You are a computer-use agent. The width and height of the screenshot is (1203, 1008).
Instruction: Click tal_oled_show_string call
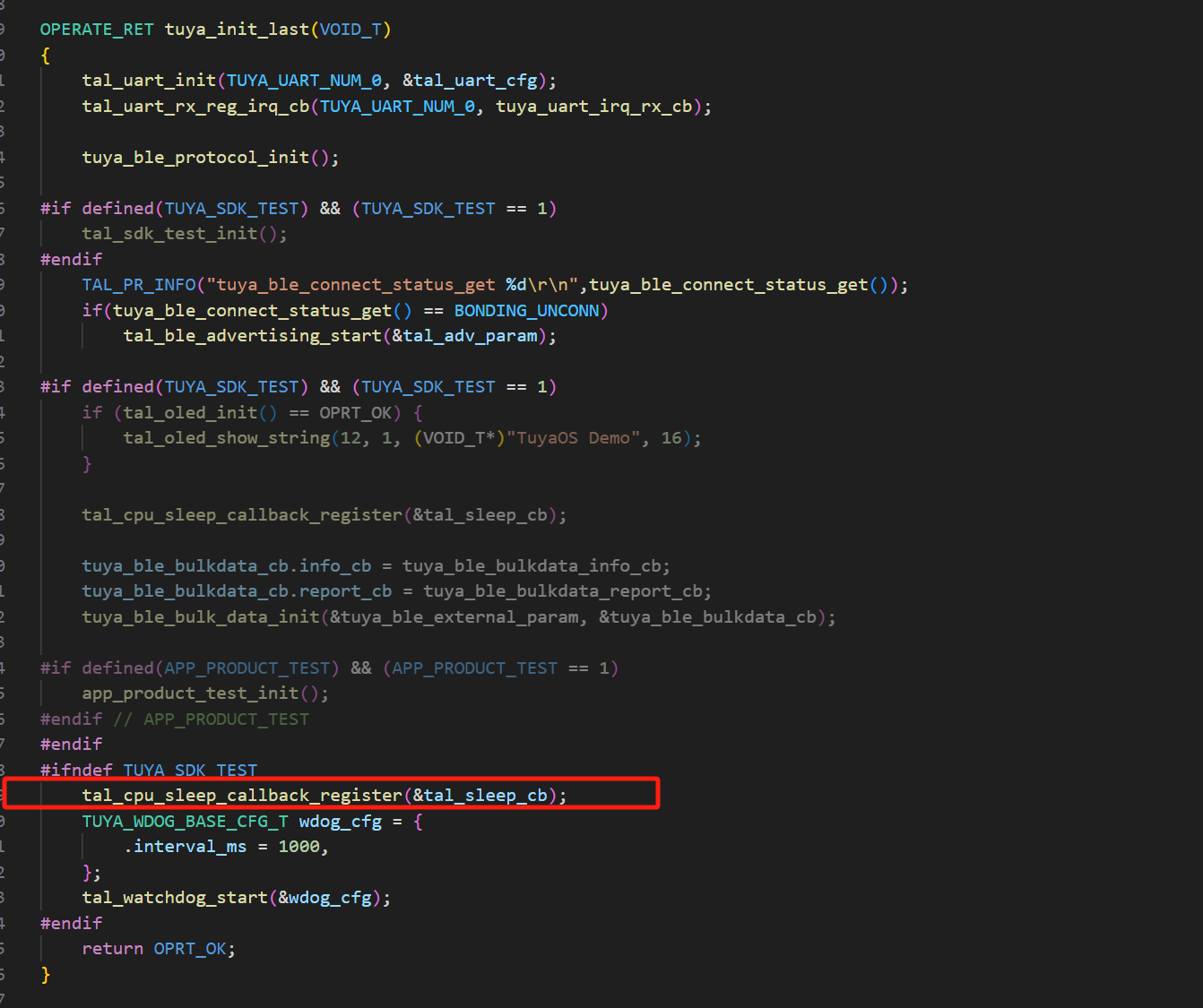(x=227, y=438)
